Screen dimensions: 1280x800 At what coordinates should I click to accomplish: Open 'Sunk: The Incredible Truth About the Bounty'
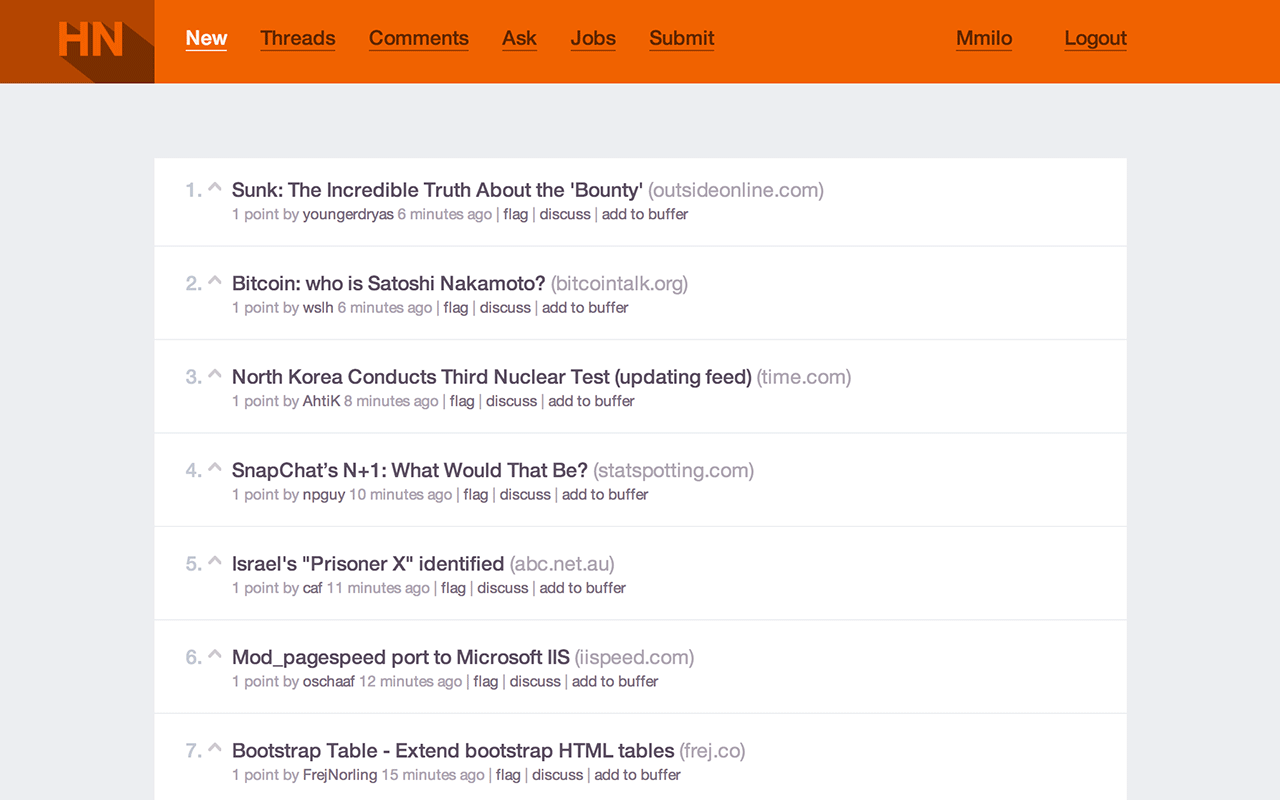(437, 190)
